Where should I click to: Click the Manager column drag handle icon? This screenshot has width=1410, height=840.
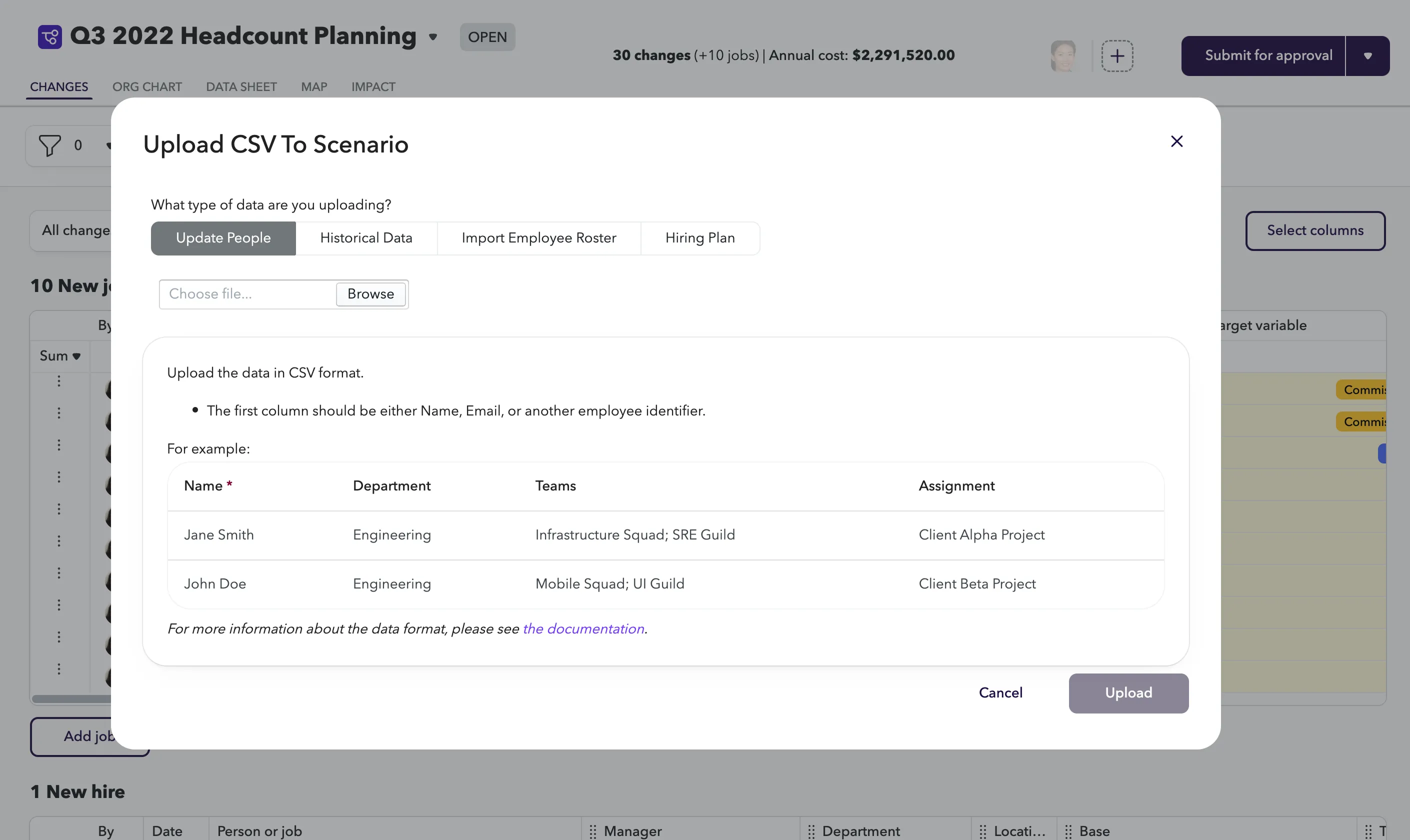pyautogui.click(x=592, y=831)
